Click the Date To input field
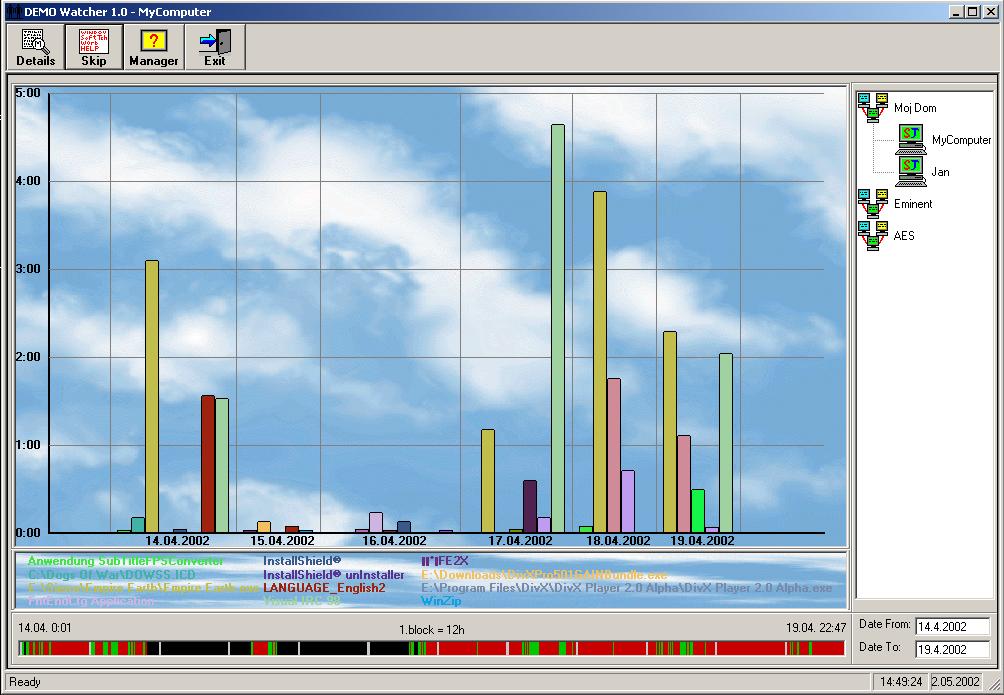The height and width of the screenshot is (695, 1004). pos(951,649)
